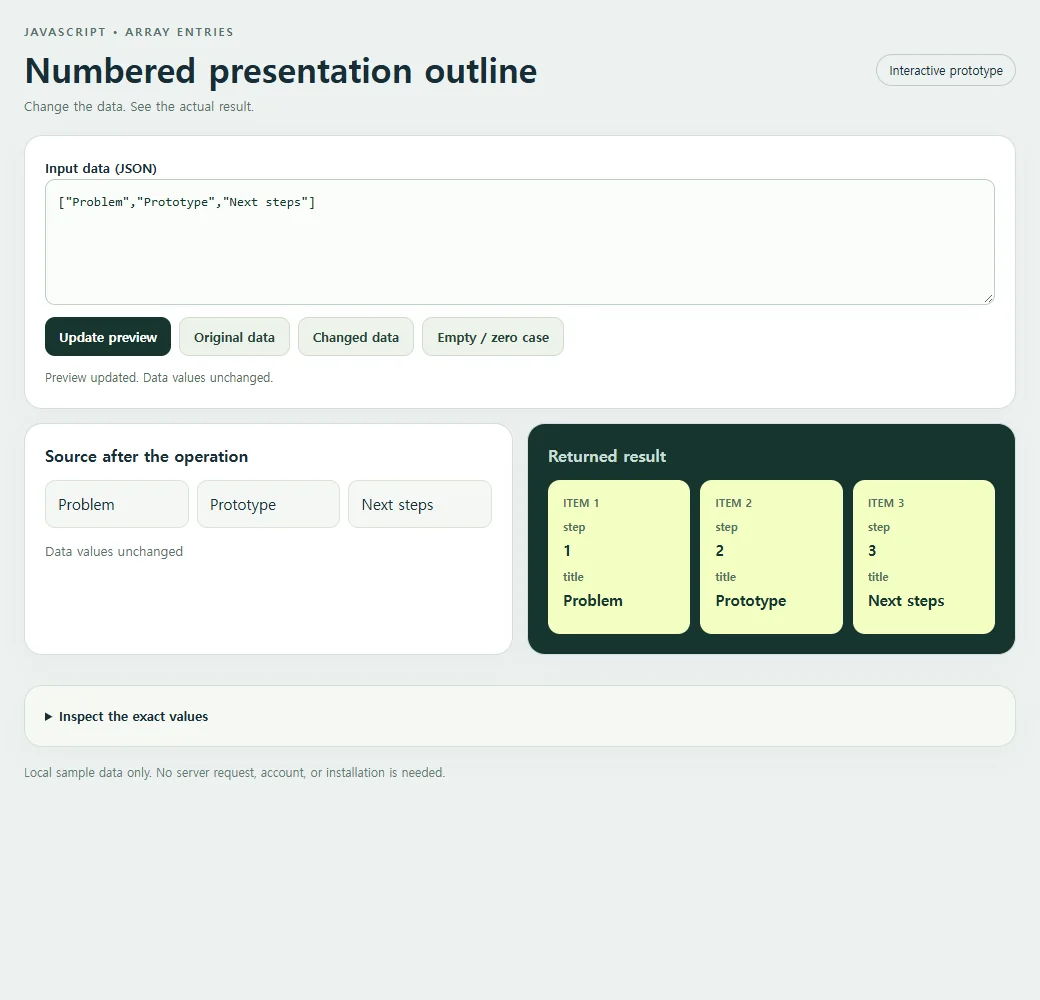
Task: Load the Changed data preset
Action: [356, 337]
